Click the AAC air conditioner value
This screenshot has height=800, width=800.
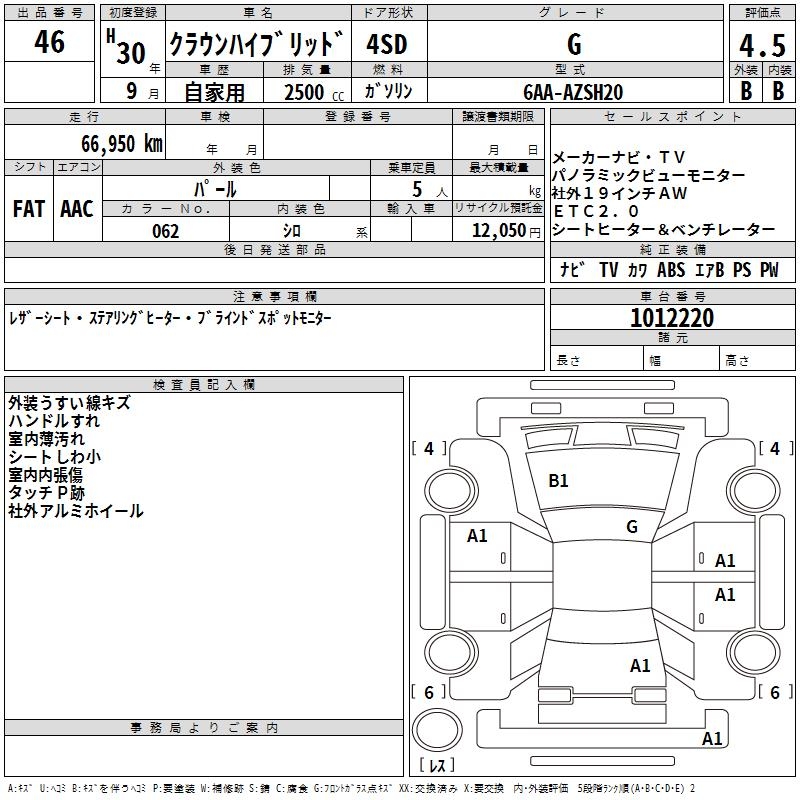[x=77, y=209]
